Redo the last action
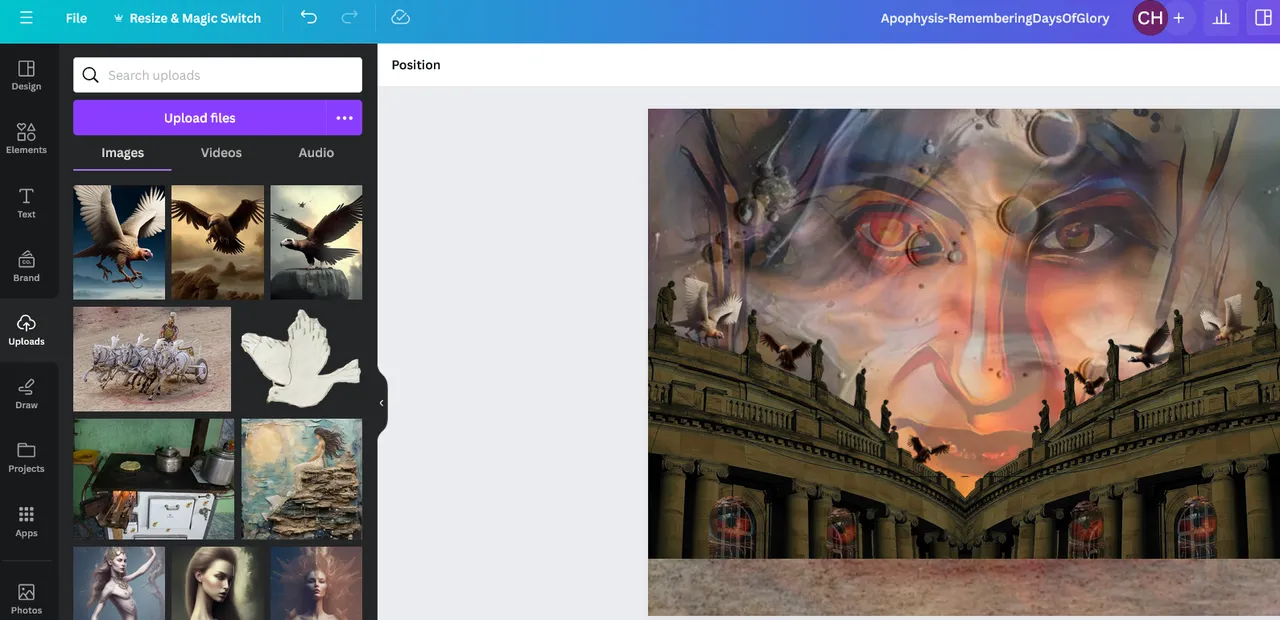The width and height of the screenshot is (1280, 620). 349,18
